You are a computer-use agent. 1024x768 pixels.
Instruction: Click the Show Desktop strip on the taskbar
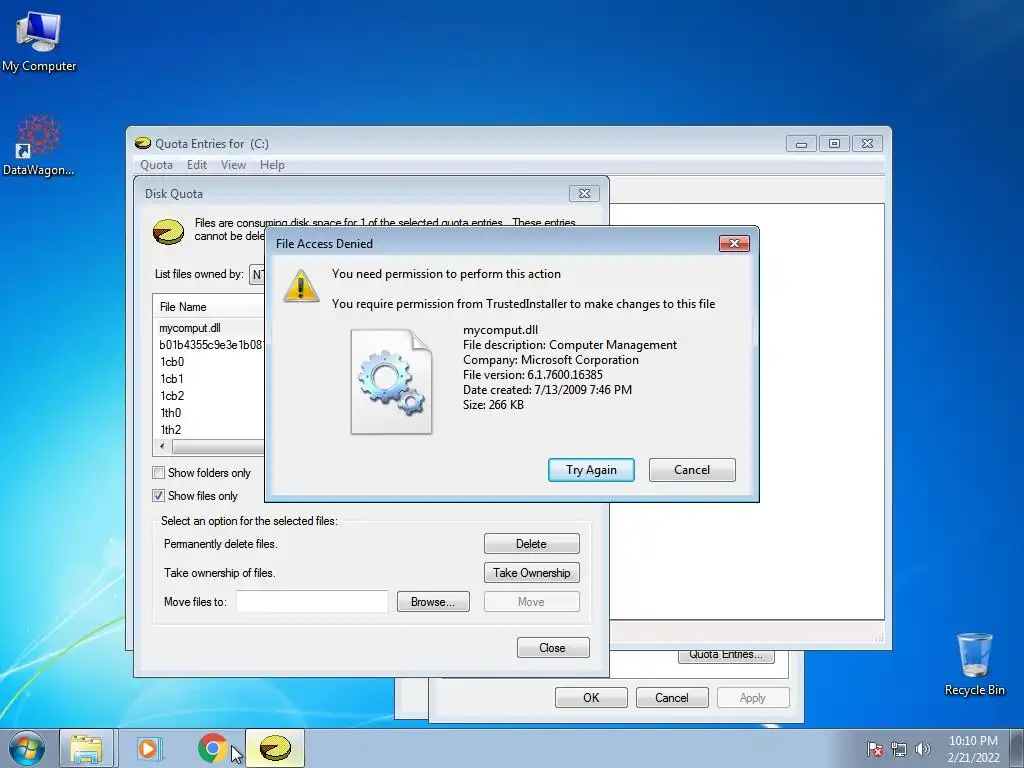coord(1017,749)
